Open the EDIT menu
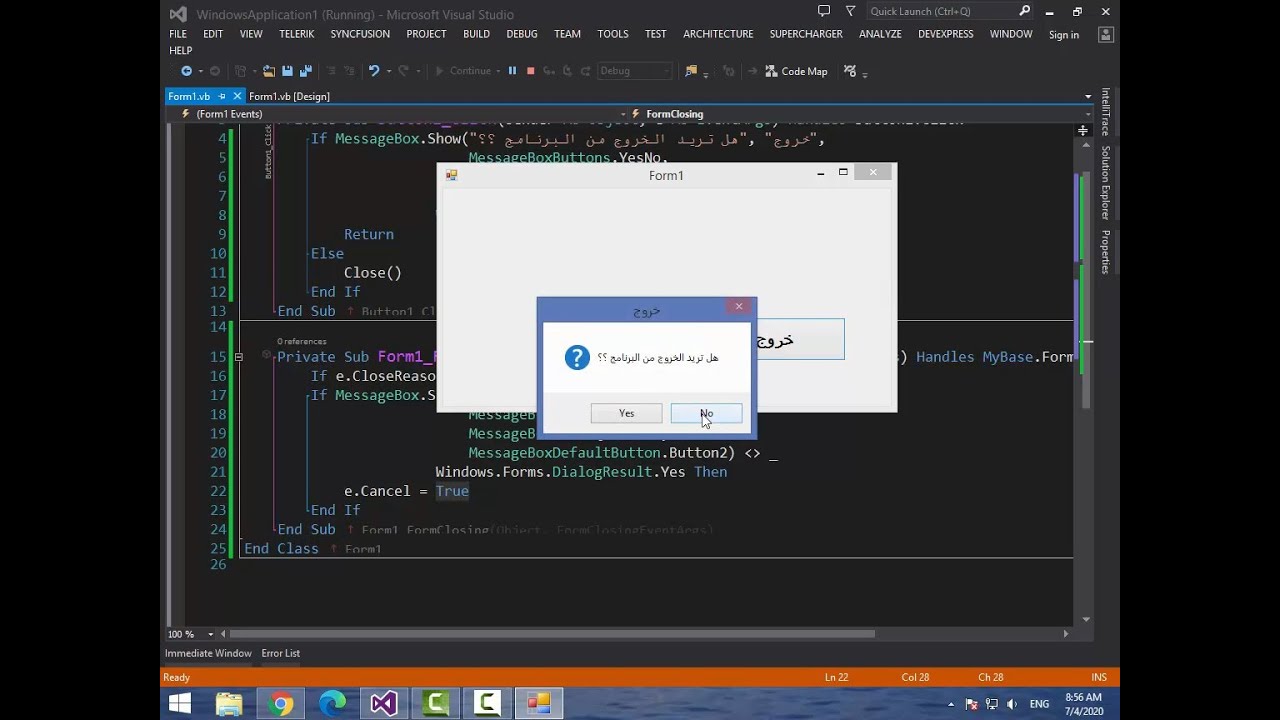Image resolution: width=1280 pixels, height=720 pixels. [213, 34]
